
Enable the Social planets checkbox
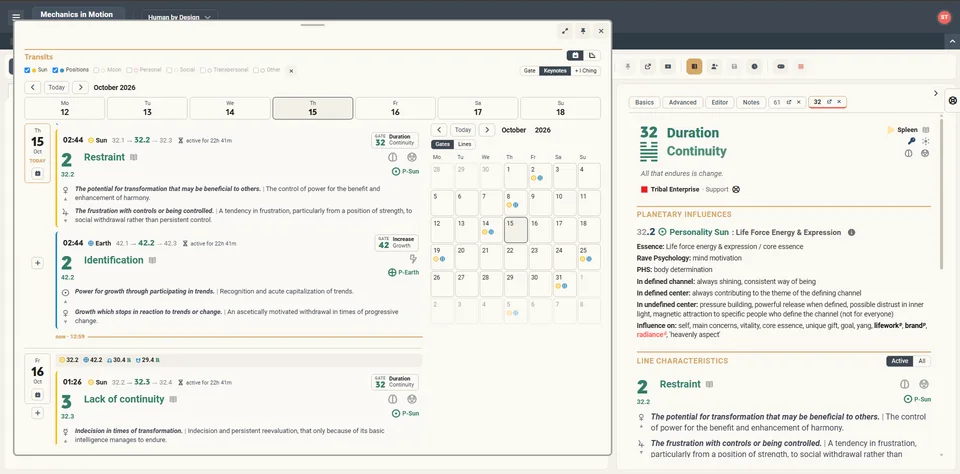(169, 70)
